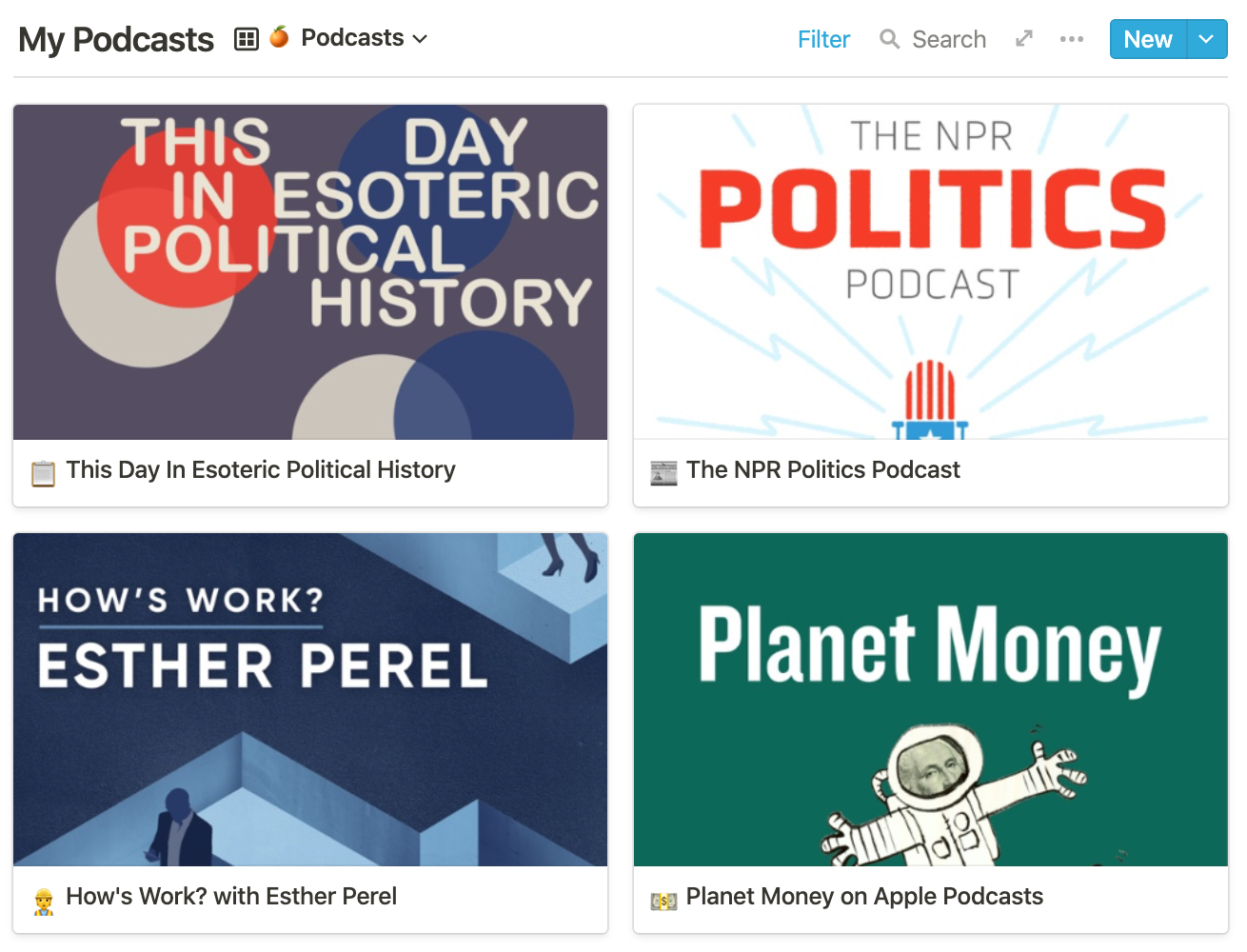Click money icon by Planet Money
Screen dimensions: 1247x952
click(663, 901)
